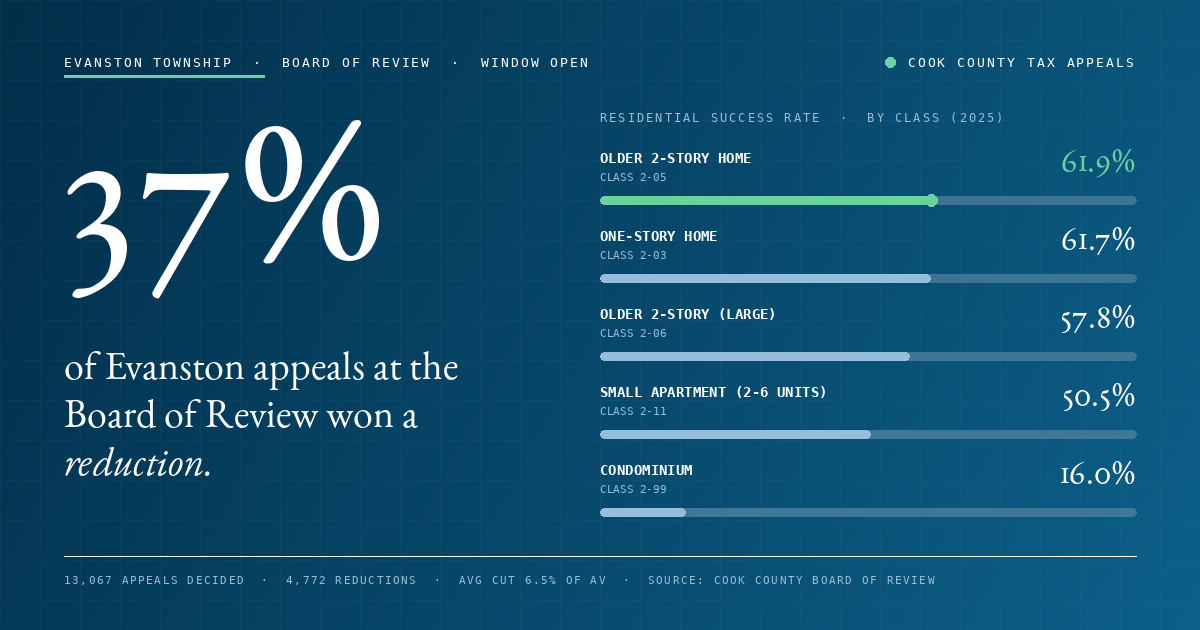Open the Board of Review tab
Viewport: 1200px width, 630px height.
click(x=356, y=63)
